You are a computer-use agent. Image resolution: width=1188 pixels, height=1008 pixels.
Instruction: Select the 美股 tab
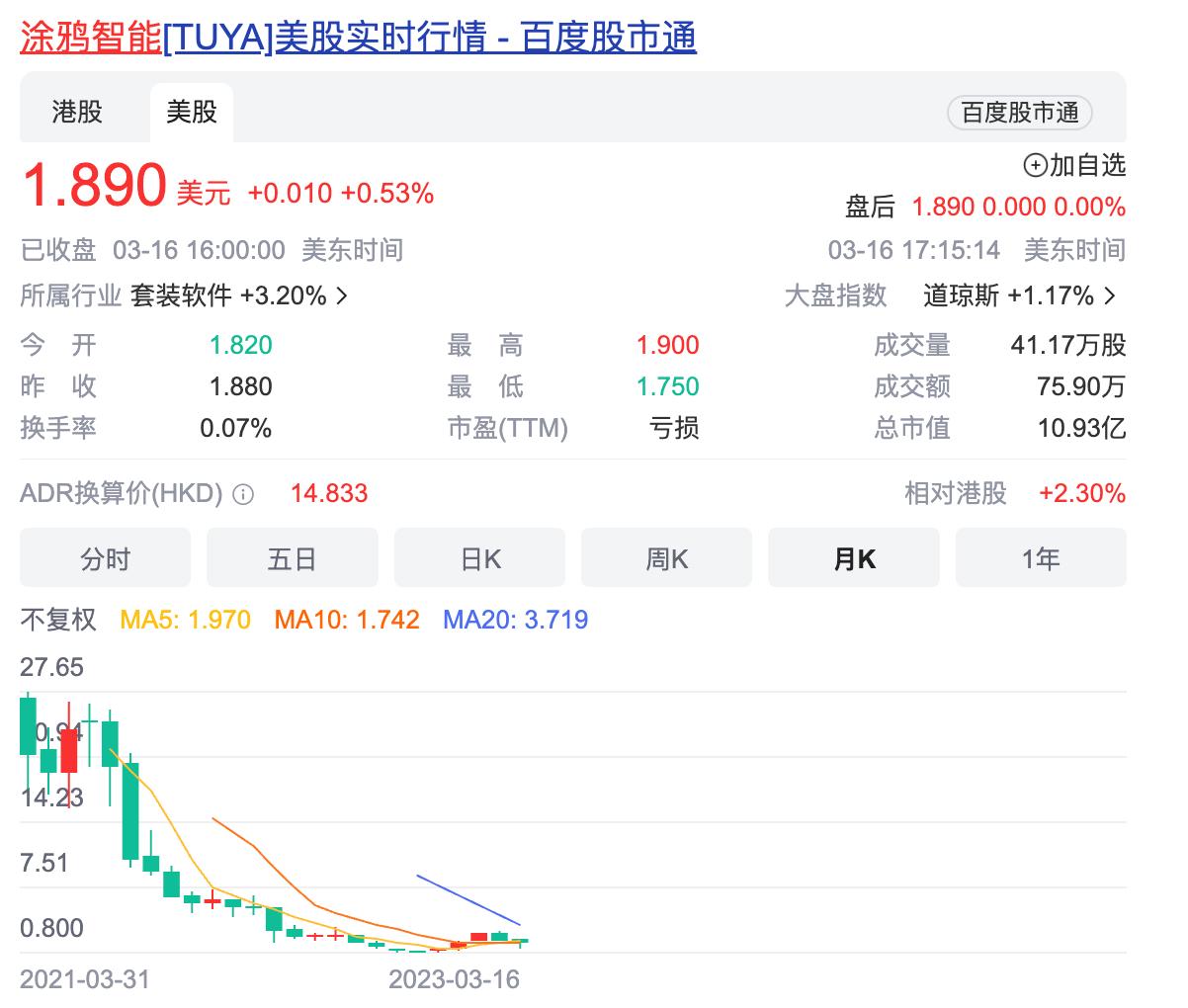(192, 112)
